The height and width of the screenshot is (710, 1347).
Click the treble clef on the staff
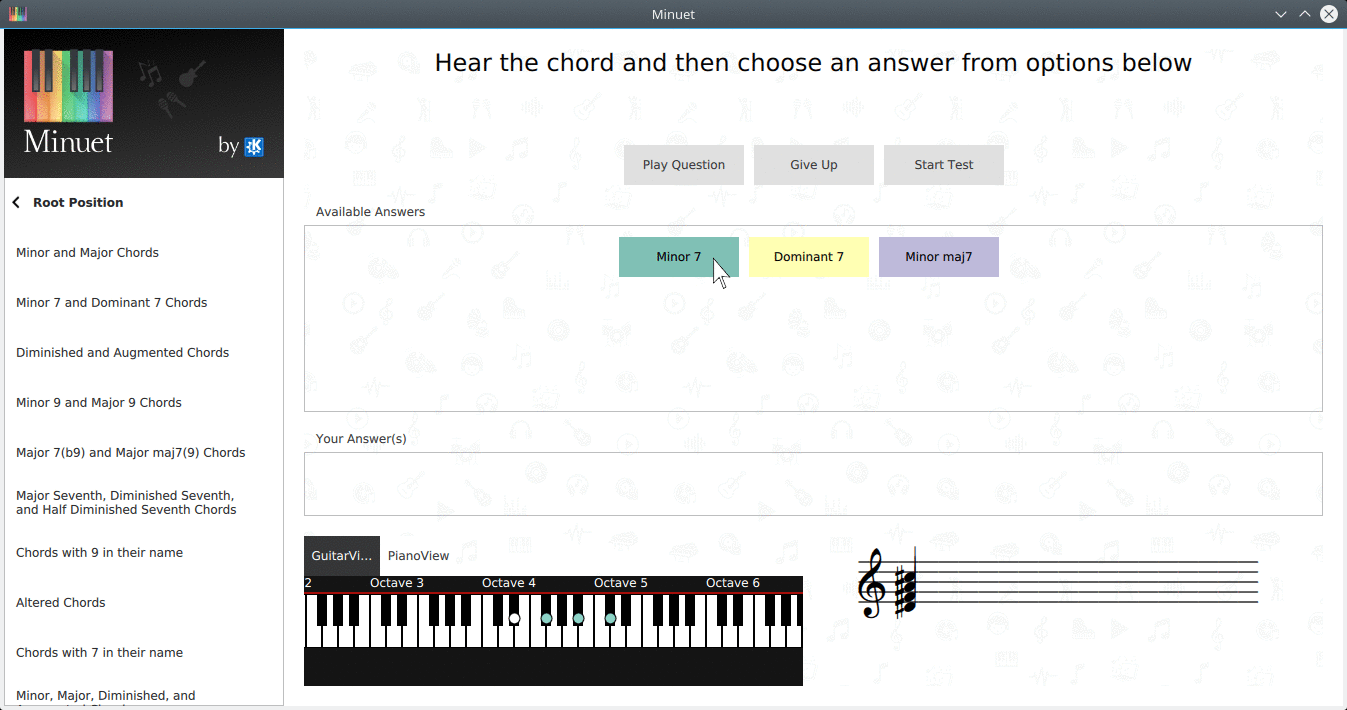(871, 585)
